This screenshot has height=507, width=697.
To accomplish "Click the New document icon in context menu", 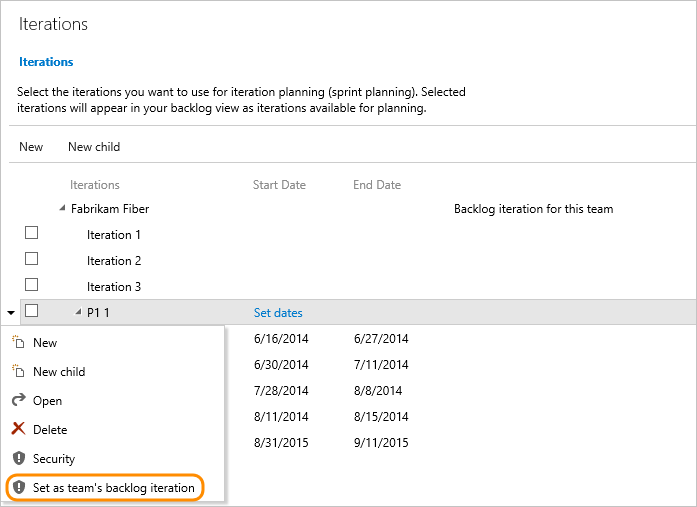I will coord(18,342).
